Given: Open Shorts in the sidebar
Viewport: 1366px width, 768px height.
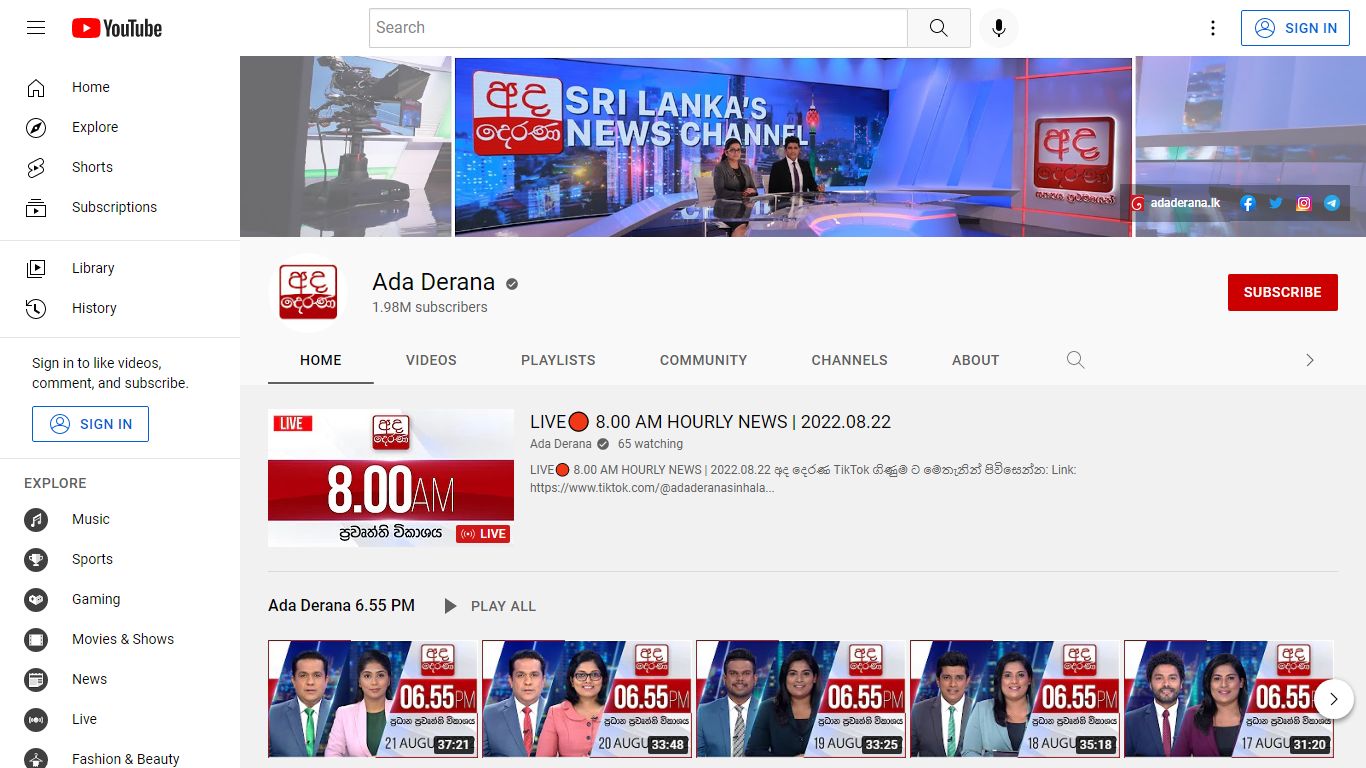Looking at the screenshot, I should pos(120,167).
